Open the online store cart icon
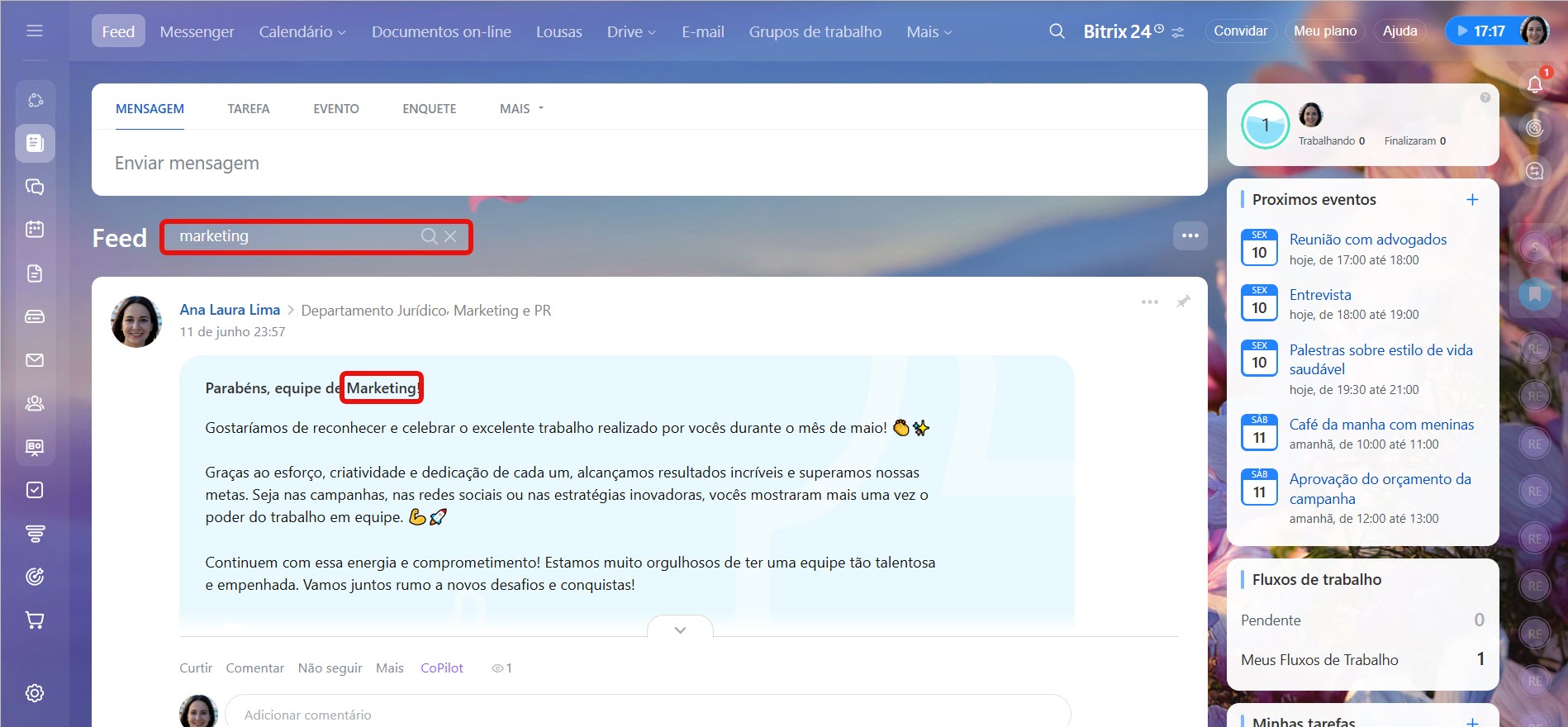 click(x=35, y=620)
